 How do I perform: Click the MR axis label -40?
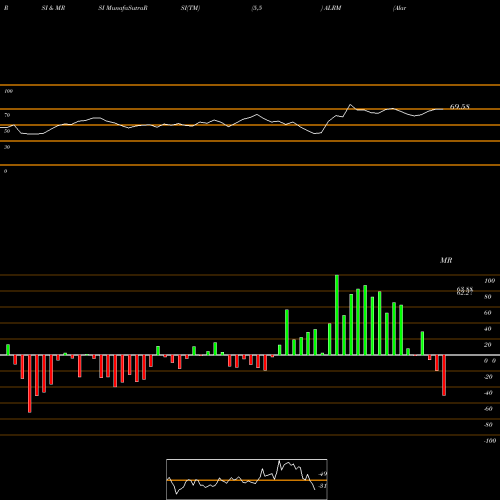[x=488, y=393]
